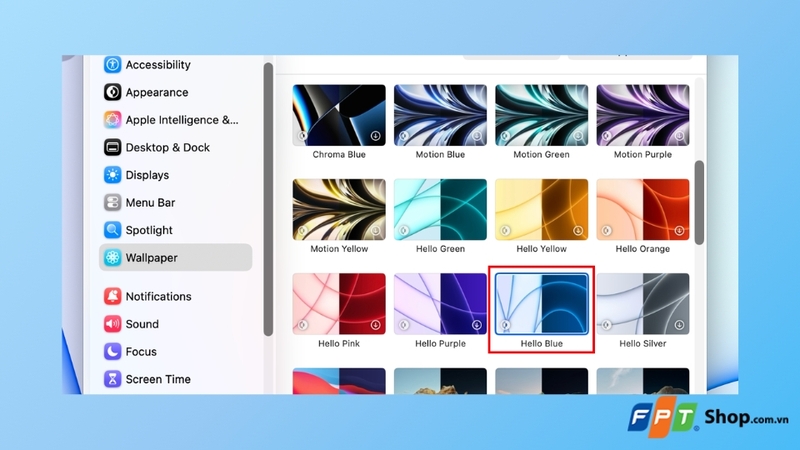Set the Hello Purple wallpaper thumbnail
Image resolution: width=800 pixels, height=450 pixels.
tap(440, 304)
